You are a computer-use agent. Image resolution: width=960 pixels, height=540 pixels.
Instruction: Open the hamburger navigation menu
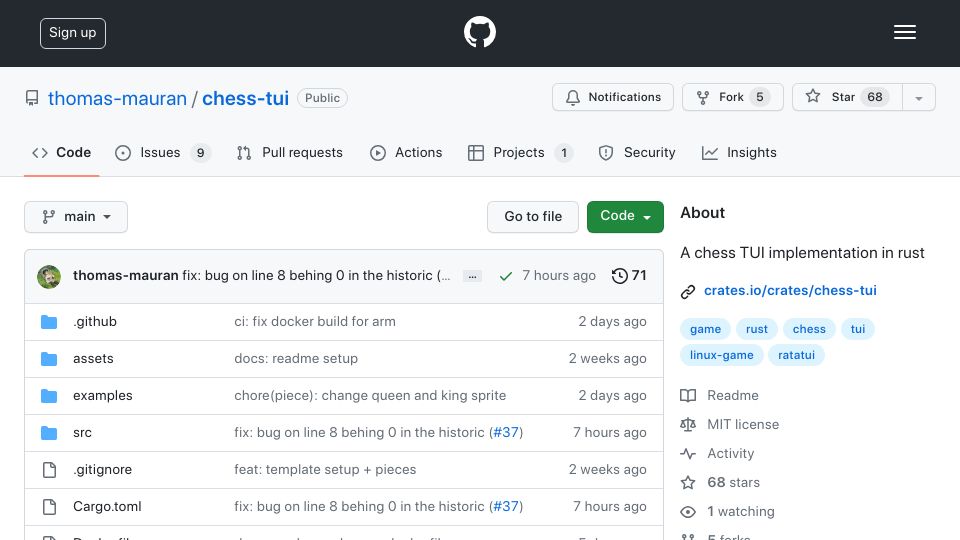pyautogui.click(x=904, y=32)
